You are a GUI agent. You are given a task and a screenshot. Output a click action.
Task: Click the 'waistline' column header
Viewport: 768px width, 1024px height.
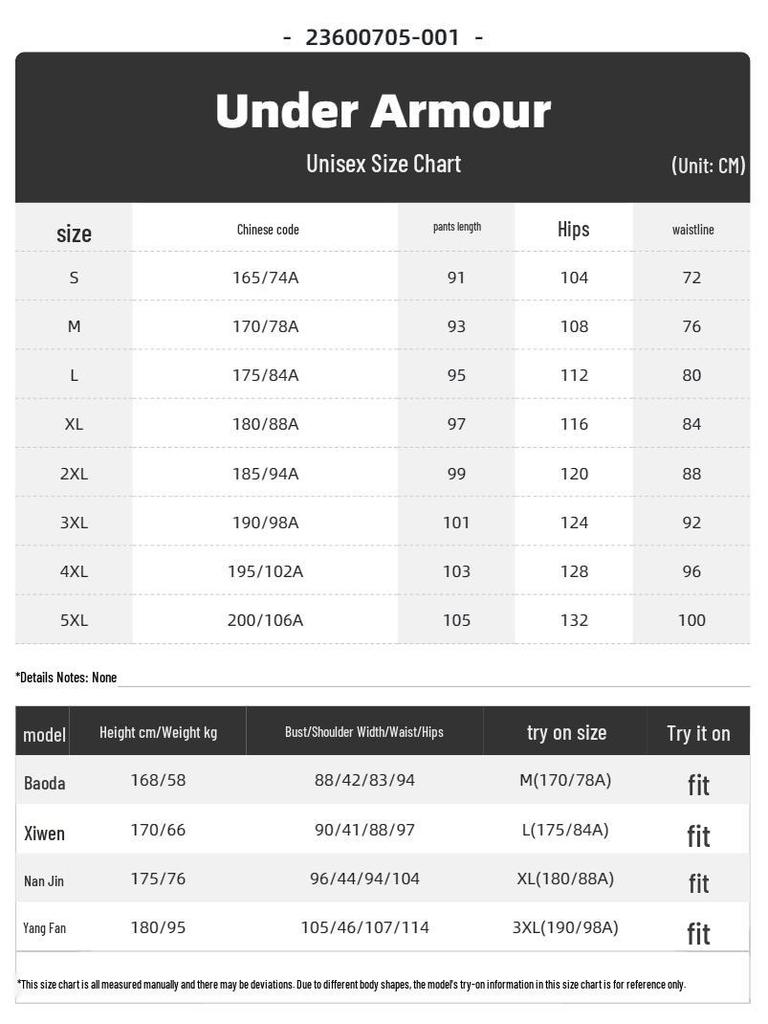pos(693,229)
